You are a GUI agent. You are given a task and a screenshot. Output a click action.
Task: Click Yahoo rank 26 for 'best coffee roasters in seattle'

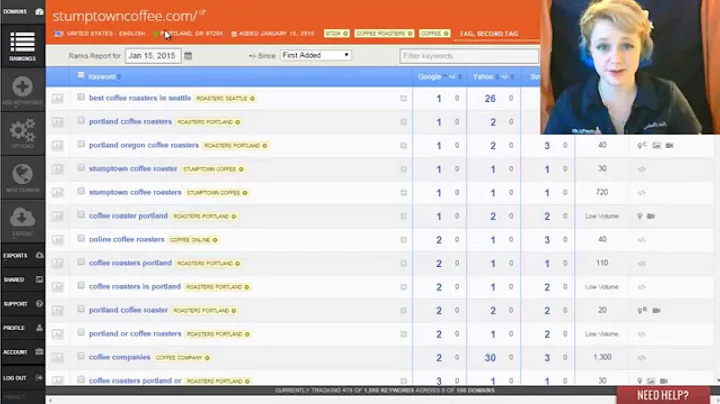click(x=490, y=99)
